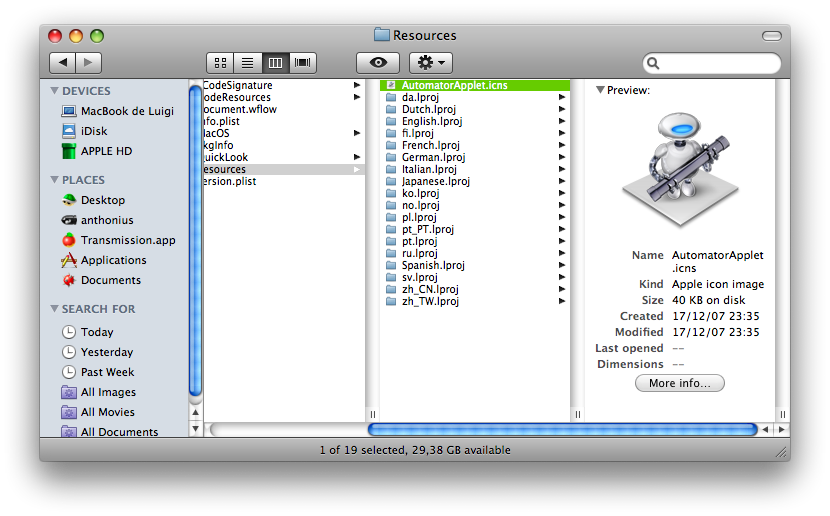Open the anthonius home folder
This screenshot has height=516, width=830.
pos(97,220)
